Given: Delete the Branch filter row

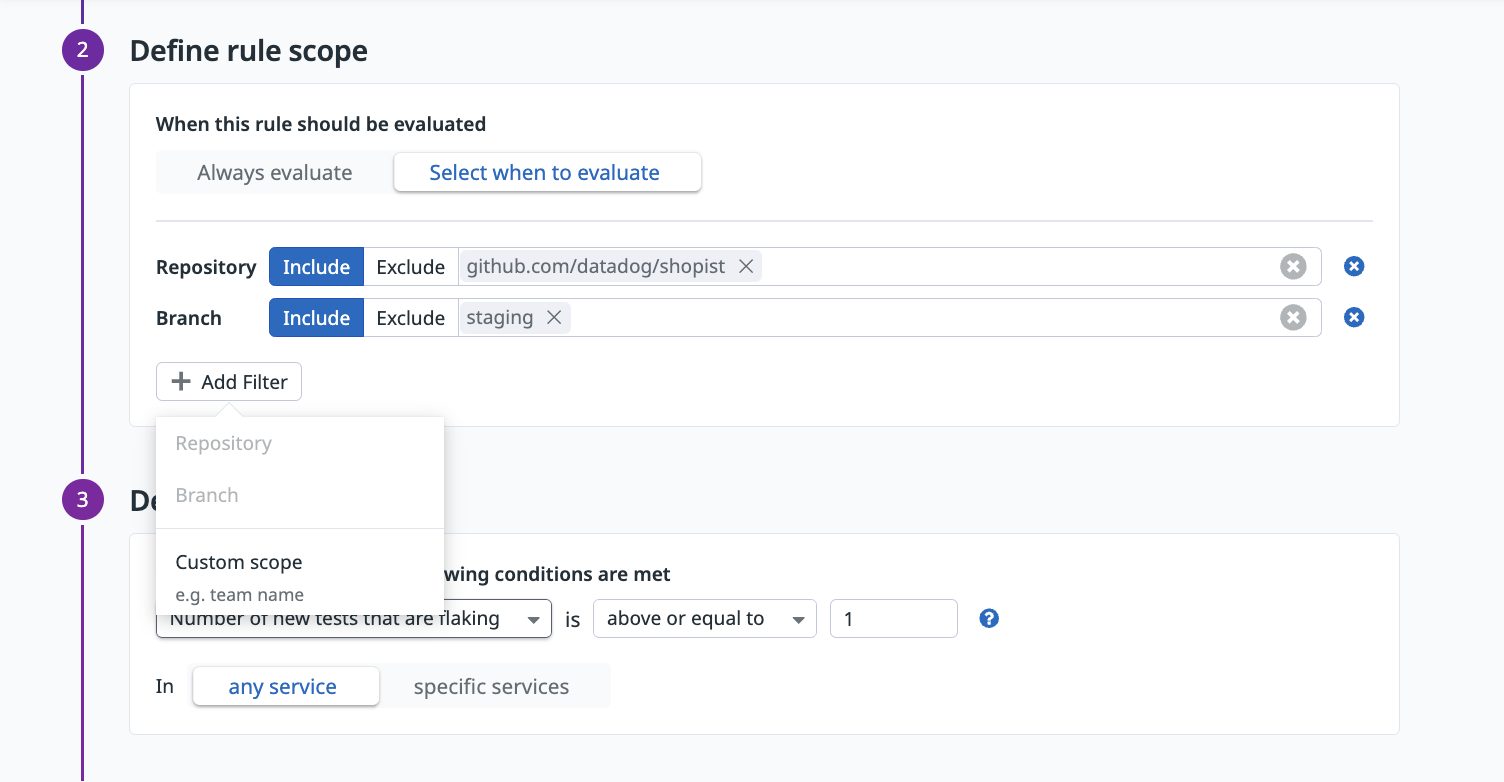Looking at the screenshot, I should pos(1354,317).
